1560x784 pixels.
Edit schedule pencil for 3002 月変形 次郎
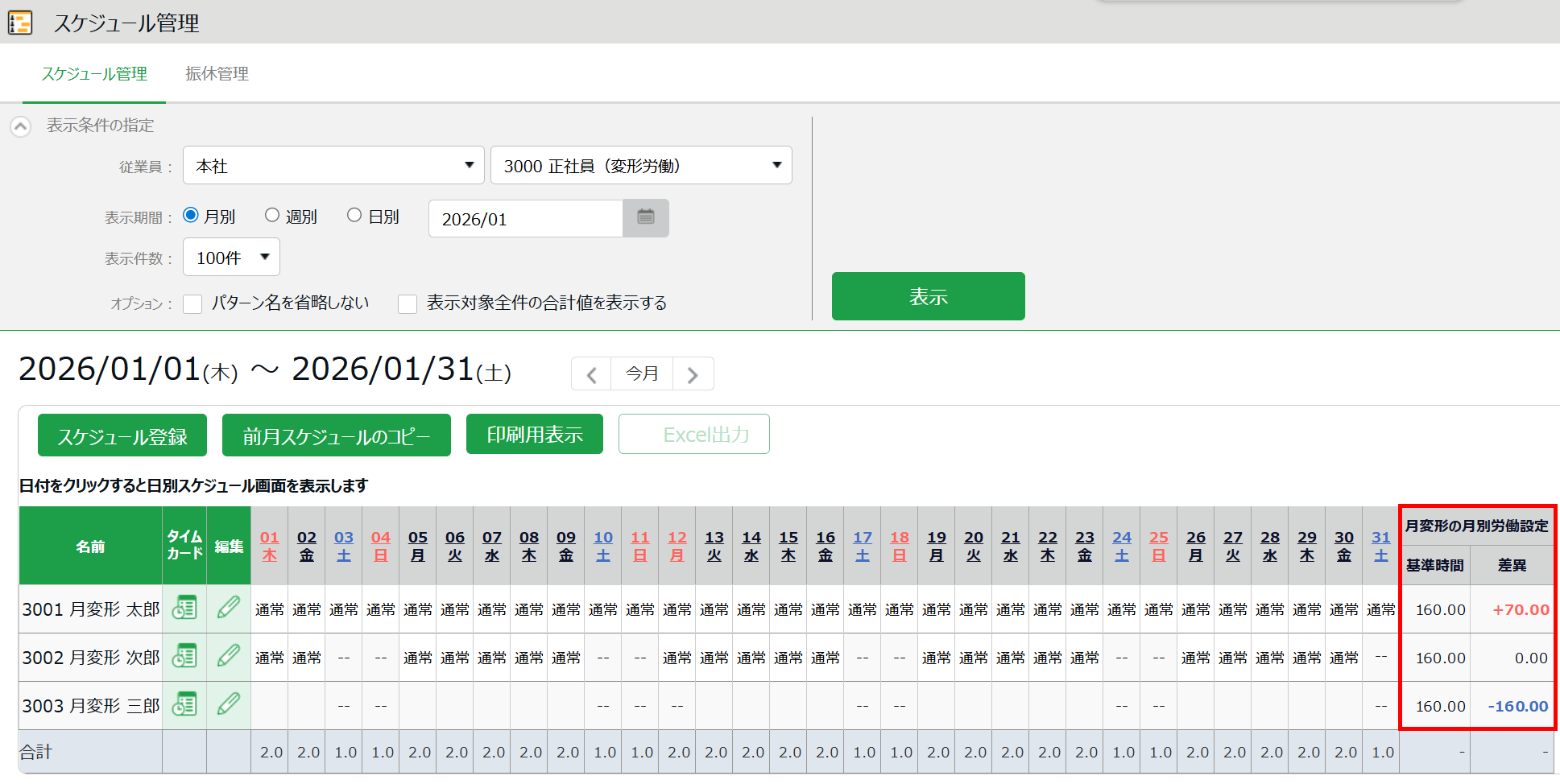[229, 655]
